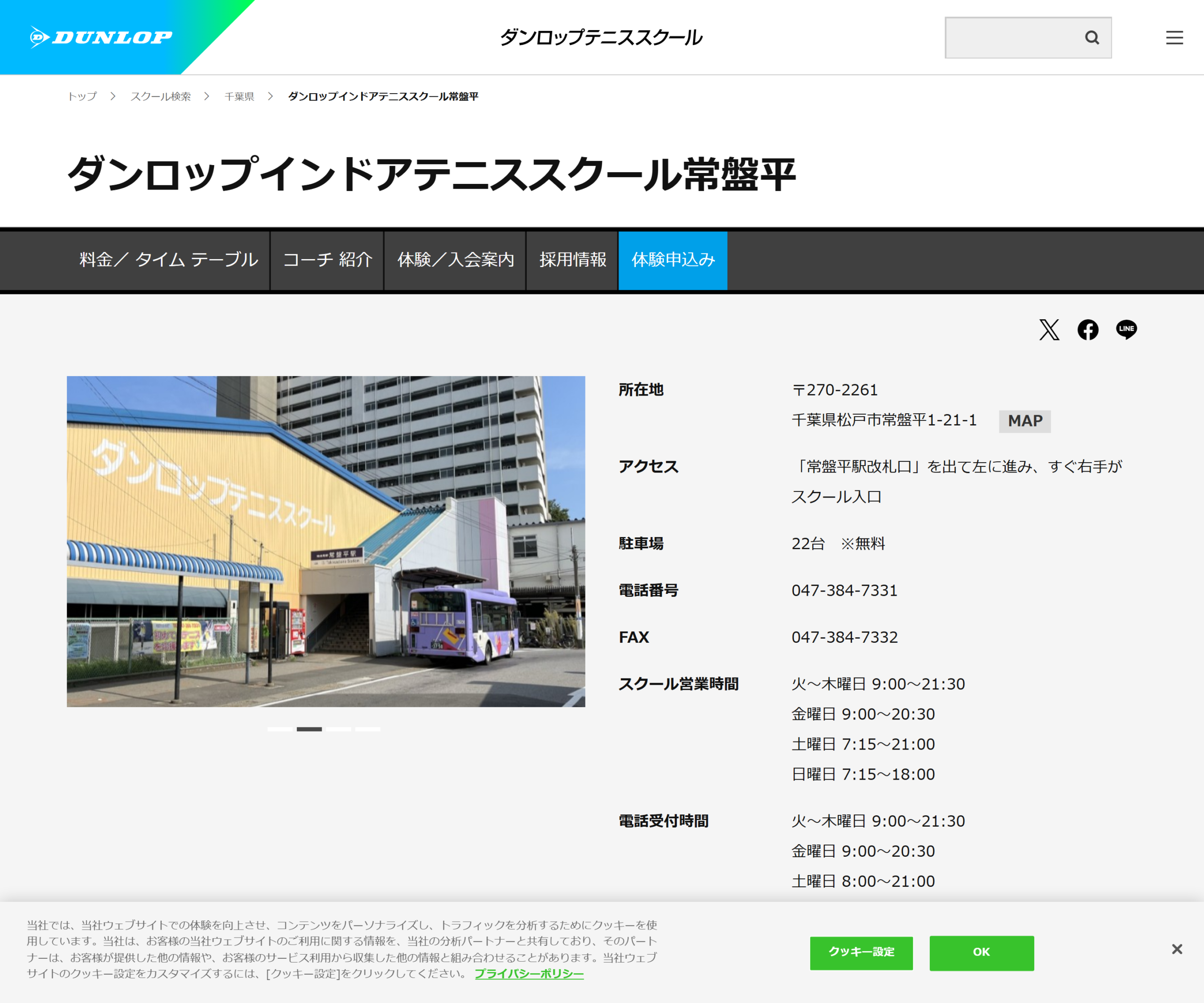Image resolution: width=1204 pixels, height=1003 pixels.
Task: Click 日曜日 7:15～18:00 hours line
Action: (863, 774)
